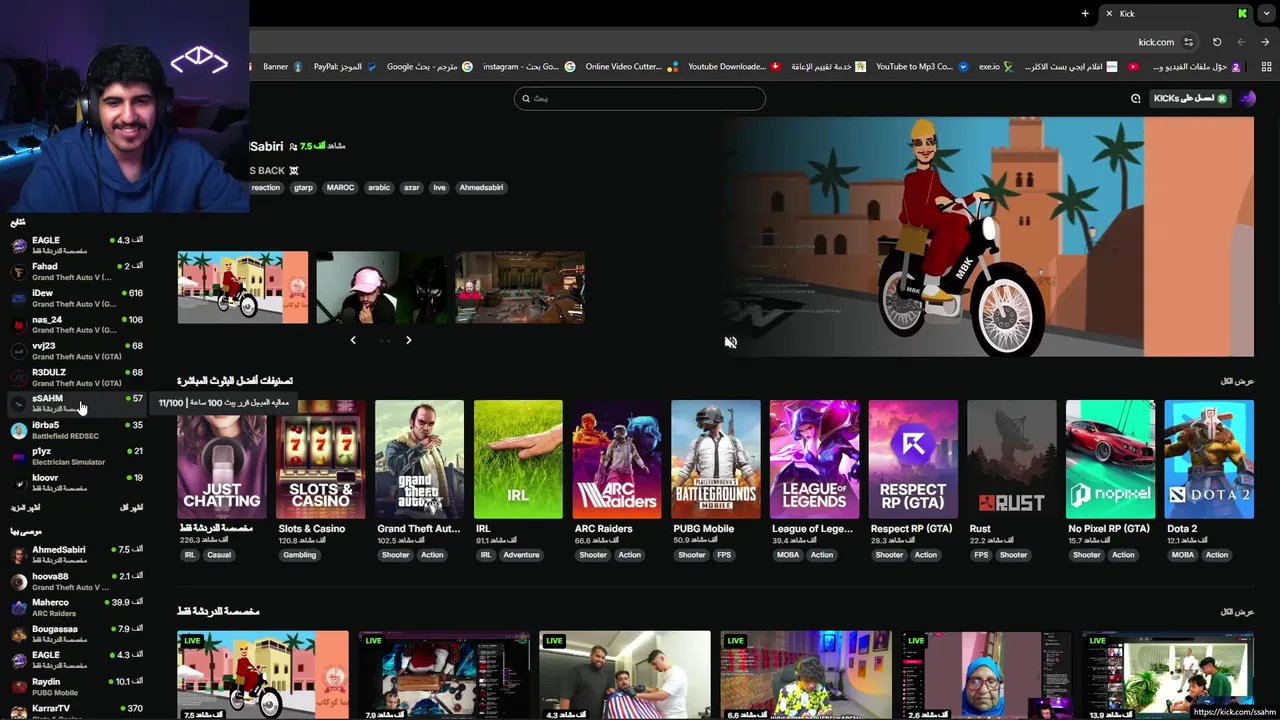Click عرض الكل for chat-only streams section

click(x=1237, y=611)
